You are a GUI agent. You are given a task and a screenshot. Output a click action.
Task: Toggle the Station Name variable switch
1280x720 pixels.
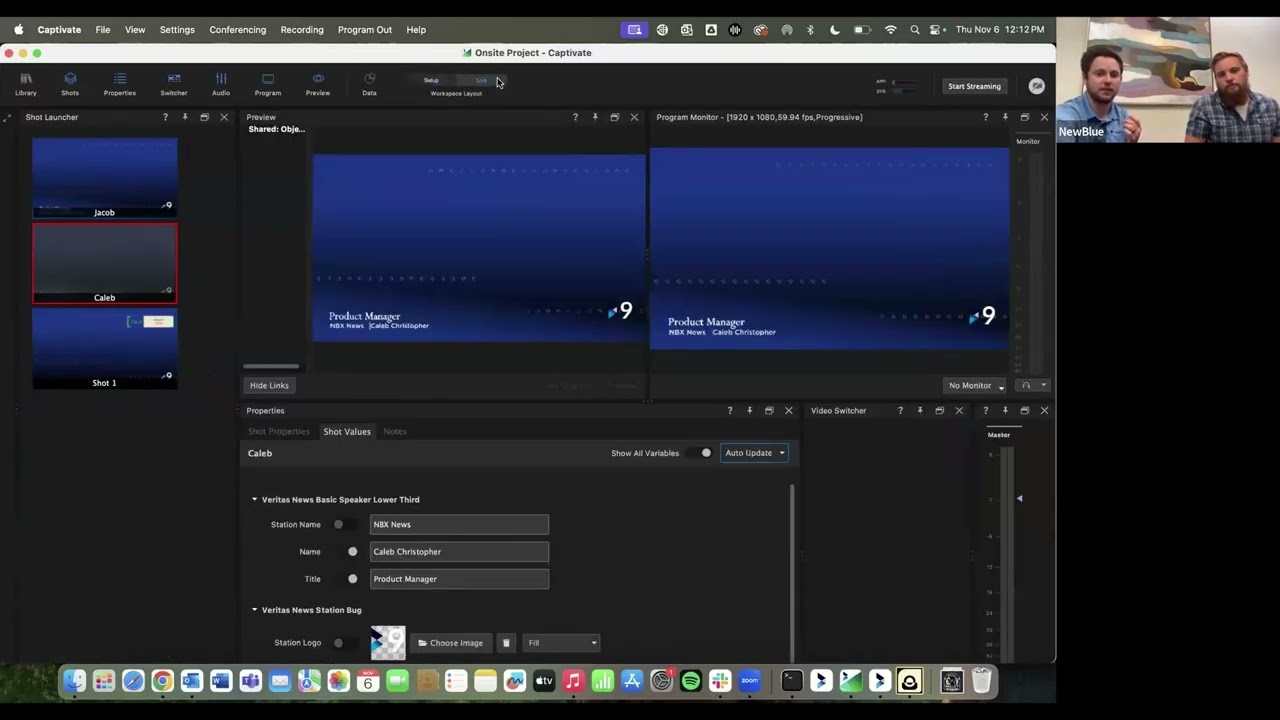343,524
